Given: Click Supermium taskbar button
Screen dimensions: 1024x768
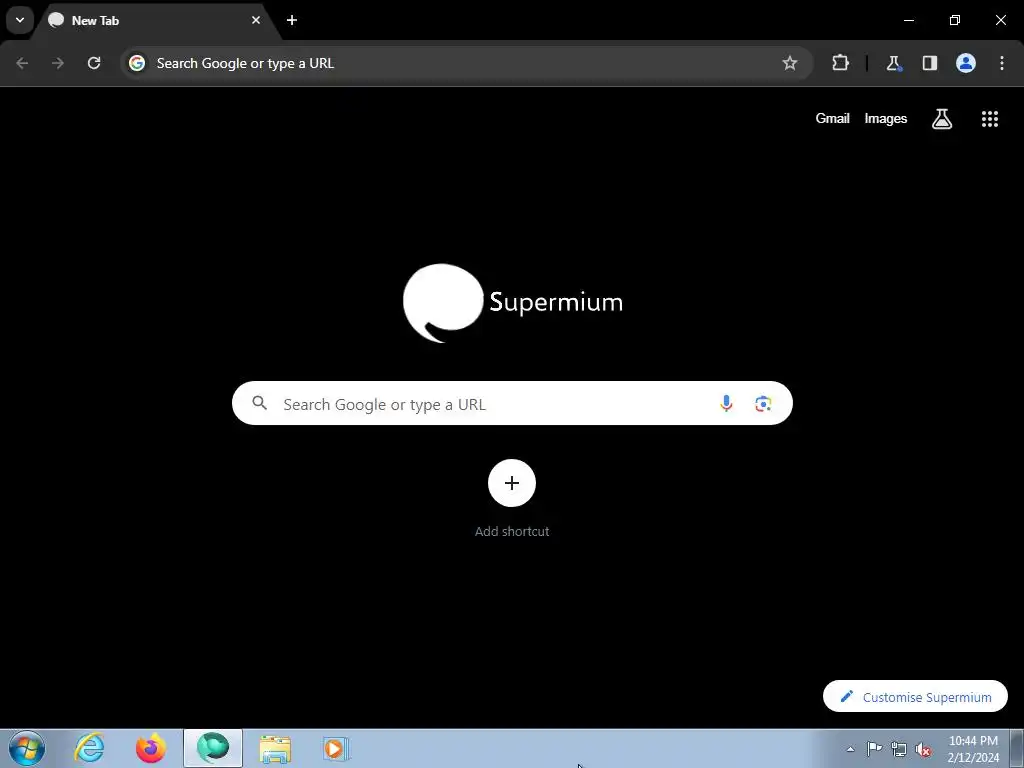Looking at the screenshot, I should 213,748.
